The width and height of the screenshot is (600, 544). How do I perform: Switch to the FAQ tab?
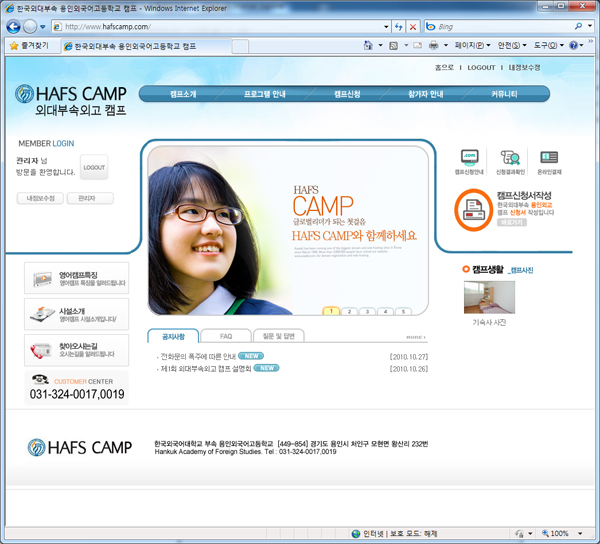226,336
